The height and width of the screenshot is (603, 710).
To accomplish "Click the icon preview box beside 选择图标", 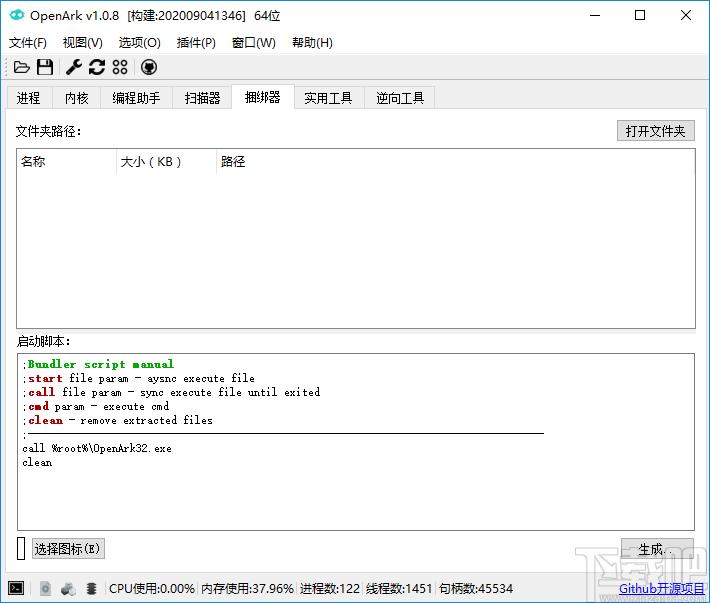I will [x=21, y=548].
